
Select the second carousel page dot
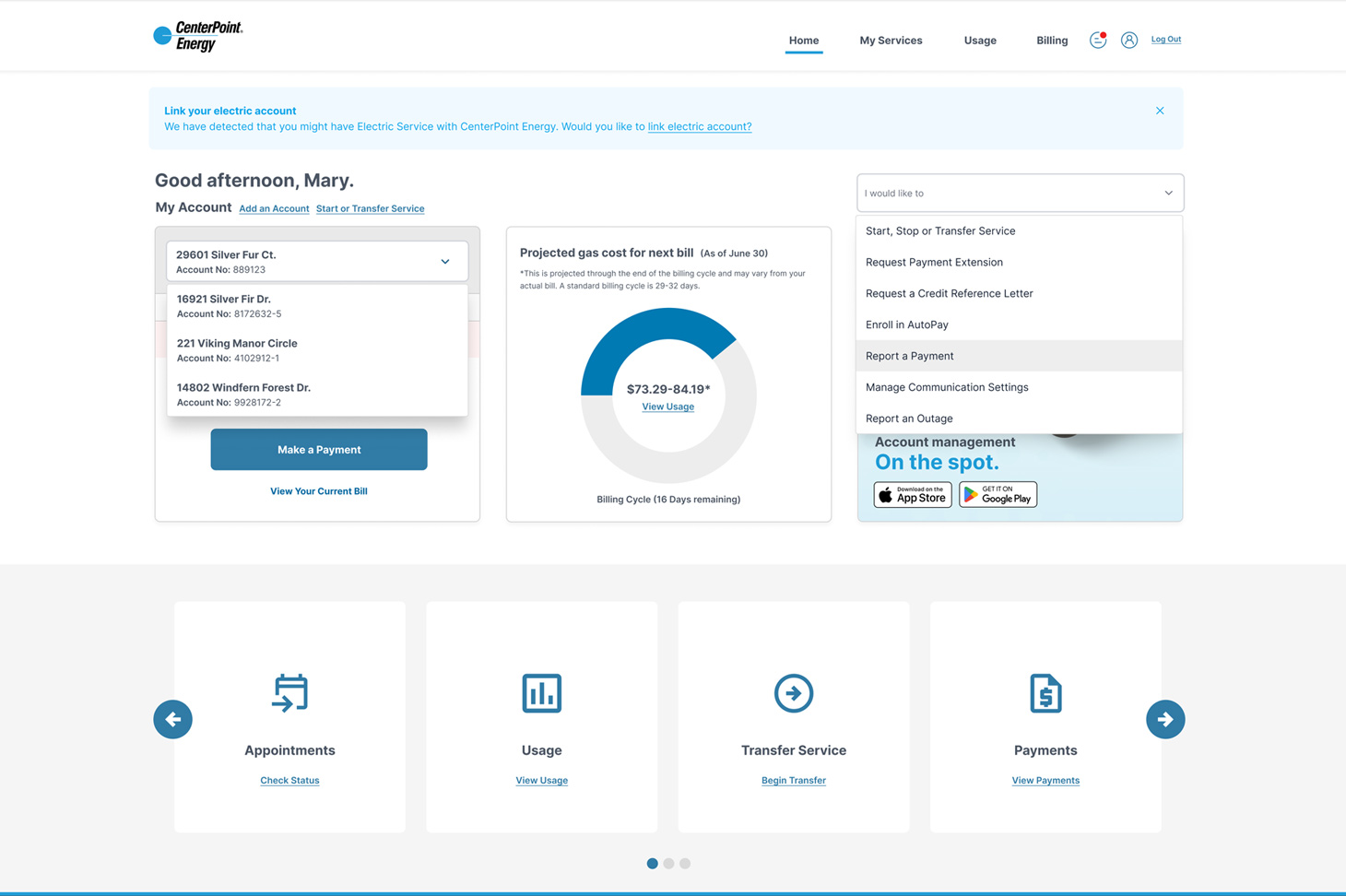(x=668, y=864)
